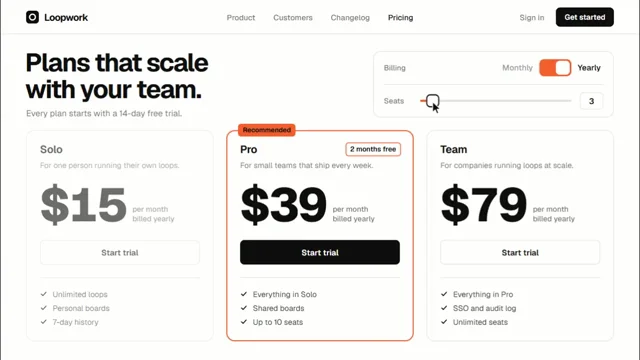Go to Customers in navigation
The width and height of the screenshot is (640, 360).
(x=293, y=18)
